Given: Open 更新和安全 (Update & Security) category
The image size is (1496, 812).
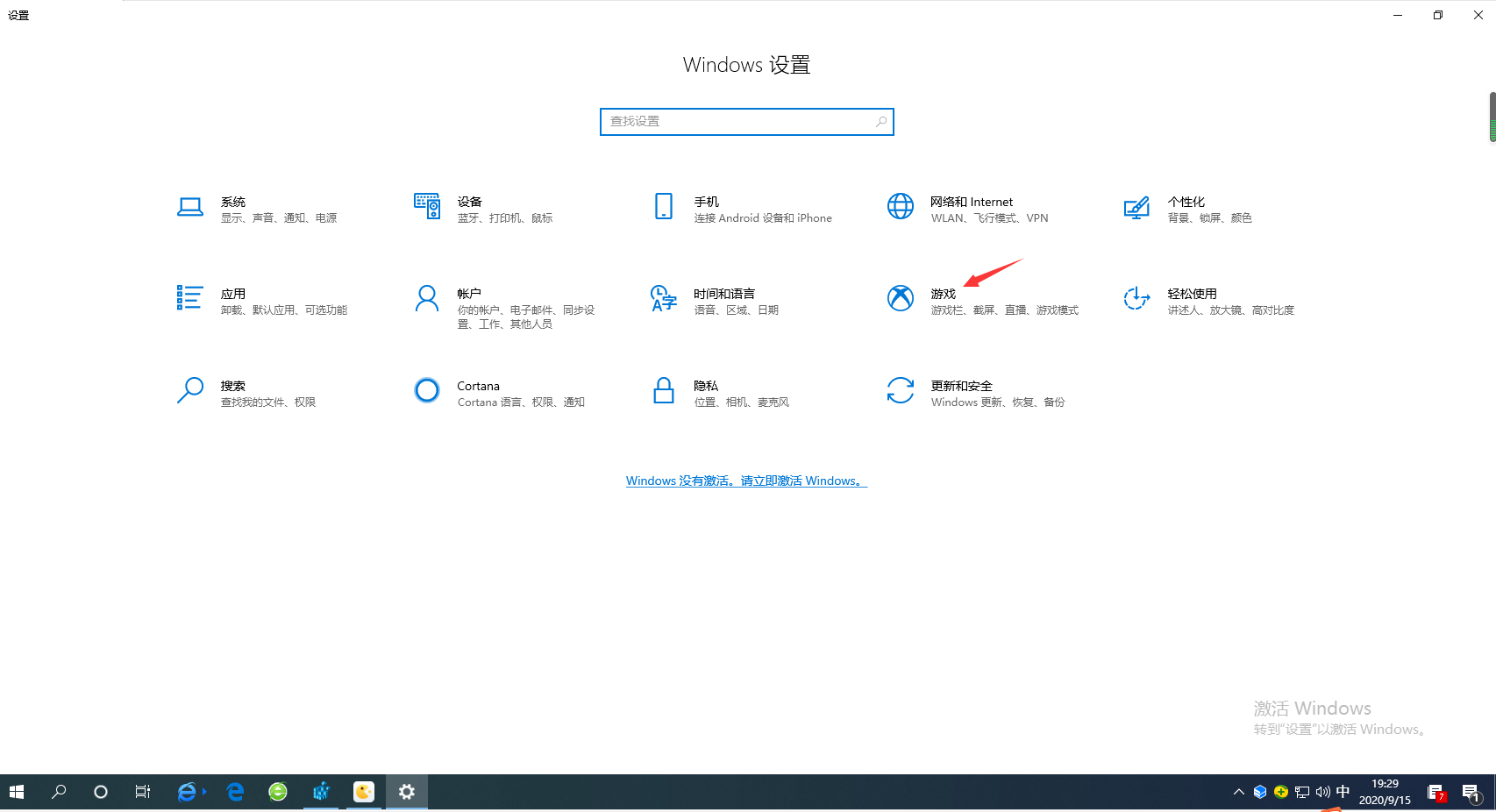Looking at the screenshot, I should [x=976, y=393].
